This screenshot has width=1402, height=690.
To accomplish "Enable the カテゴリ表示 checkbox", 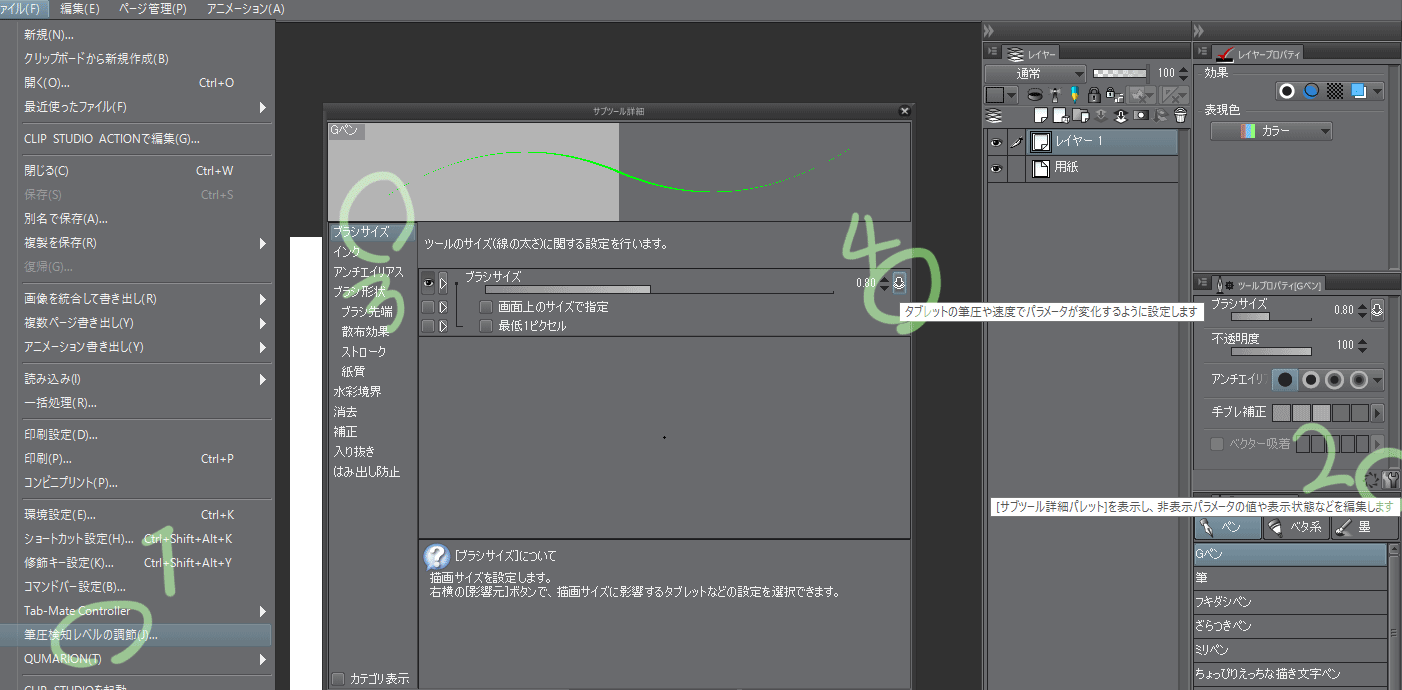I will coord(339,679).
